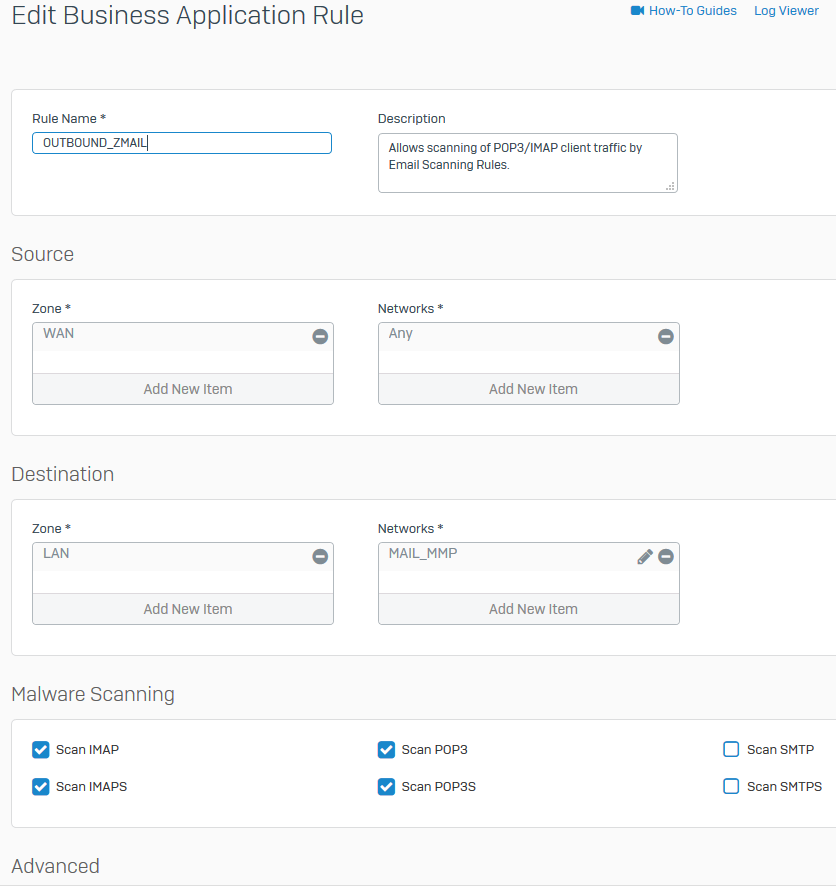Screen dimensions: 836x892
Task: Toggle off Scan POP3S
Action: [x=386, y=787]
